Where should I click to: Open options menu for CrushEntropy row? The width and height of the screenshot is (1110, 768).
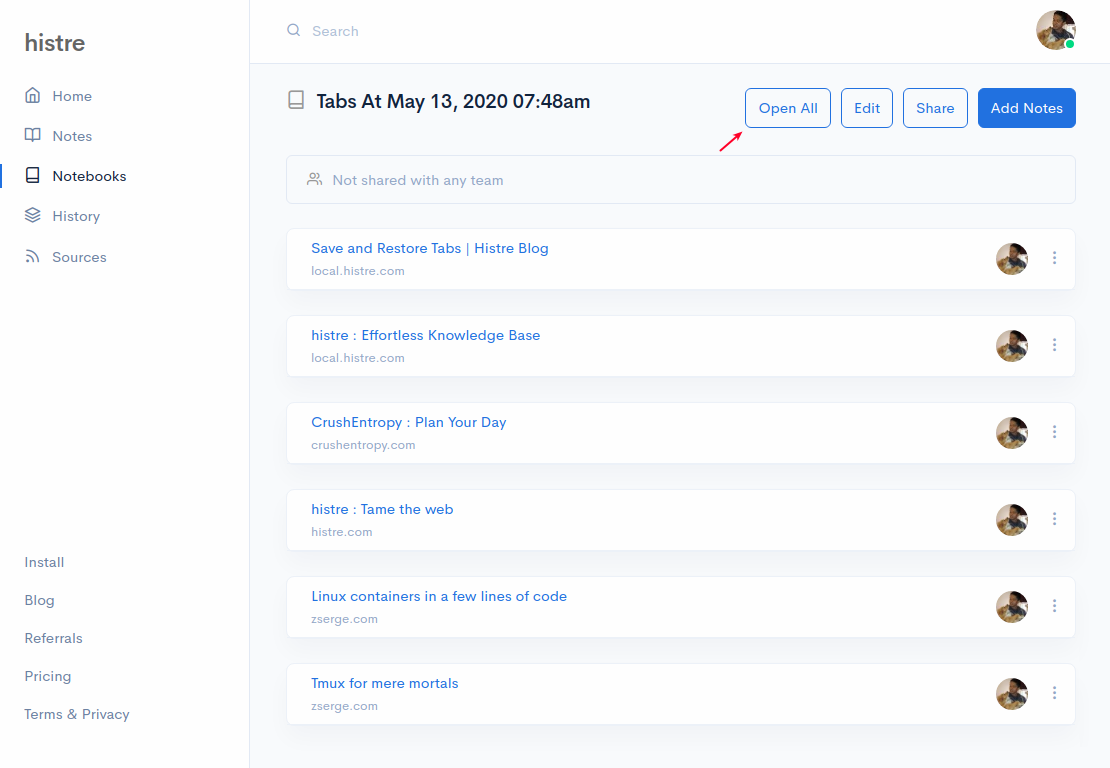pyautogui.click(x=1054, y=432)
